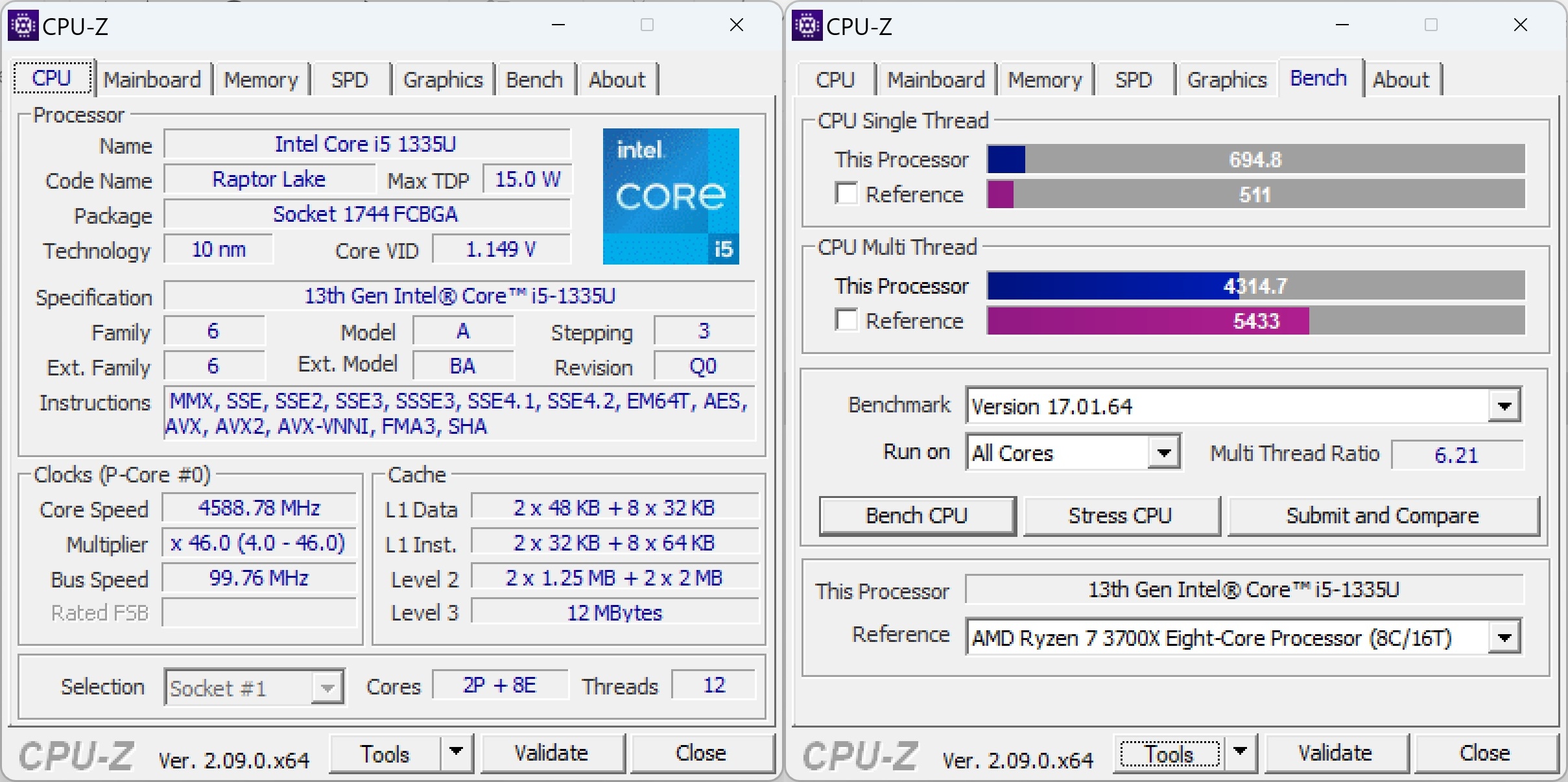Switch to Mainboard tab in left window
This screenshot has width=1568, height=782.
152,80
